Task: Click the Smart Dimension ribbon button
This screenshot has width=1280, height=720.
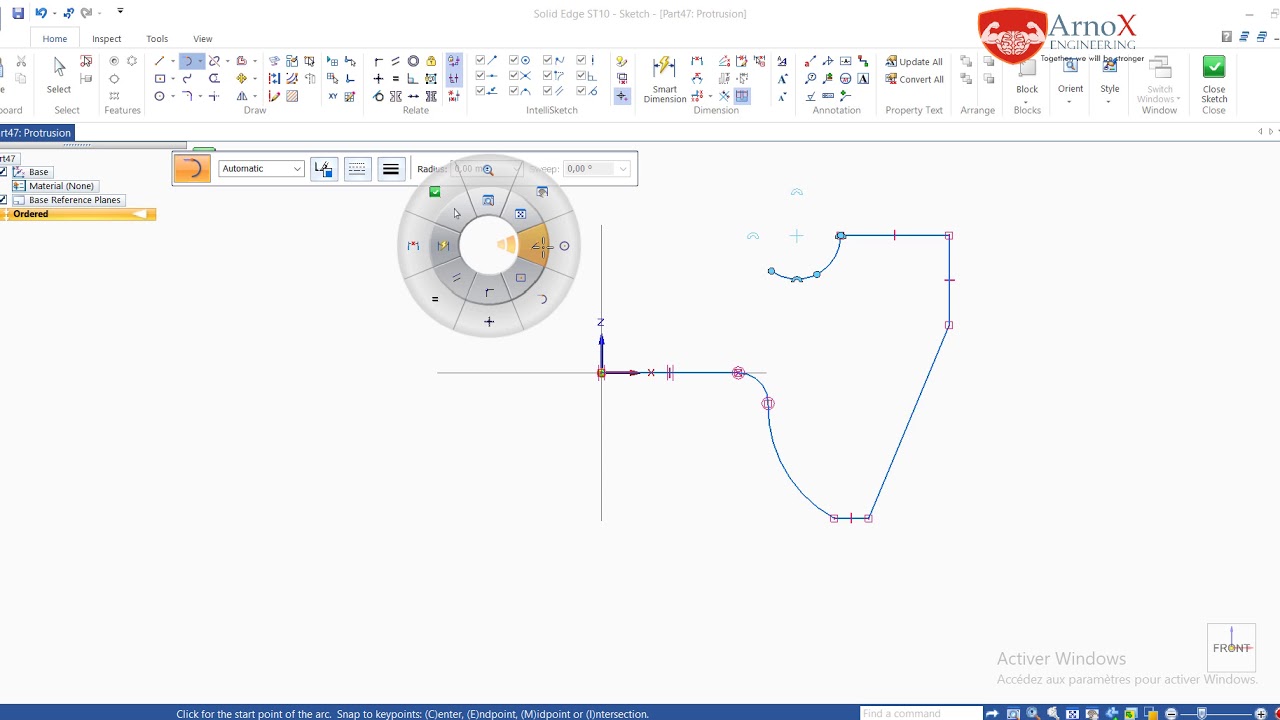Action: pyautogui.click(x=664, y=80)
